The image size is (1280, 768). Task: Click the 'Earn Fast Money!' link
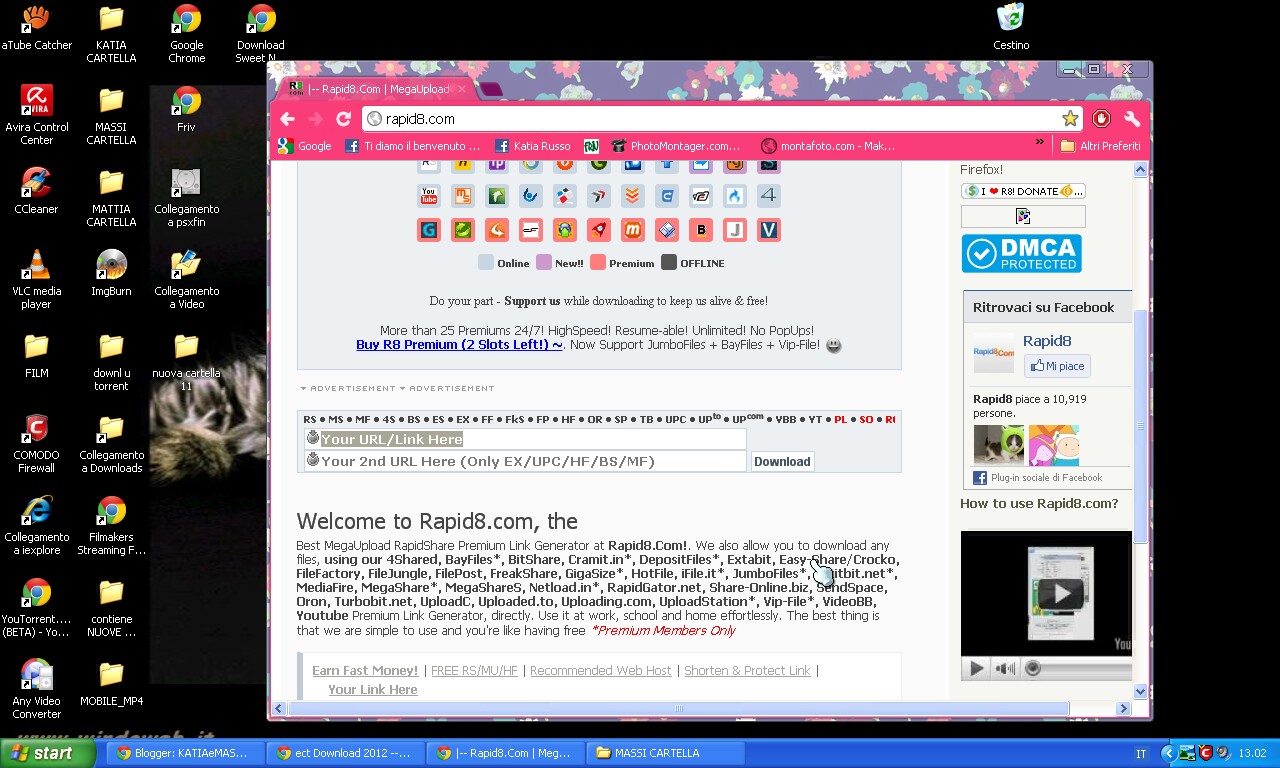pyautogui.click(x=365, y=670)
